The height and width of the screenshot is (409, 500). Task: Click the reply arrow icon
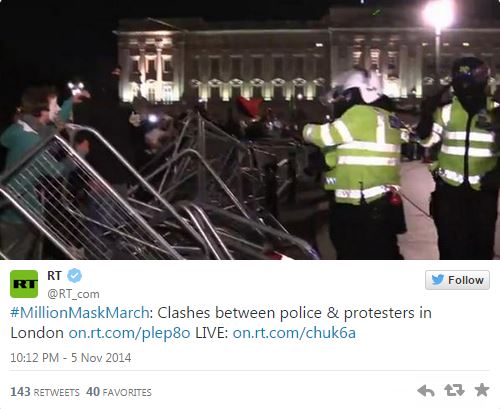pyautogui.click(x=426, y=390)
